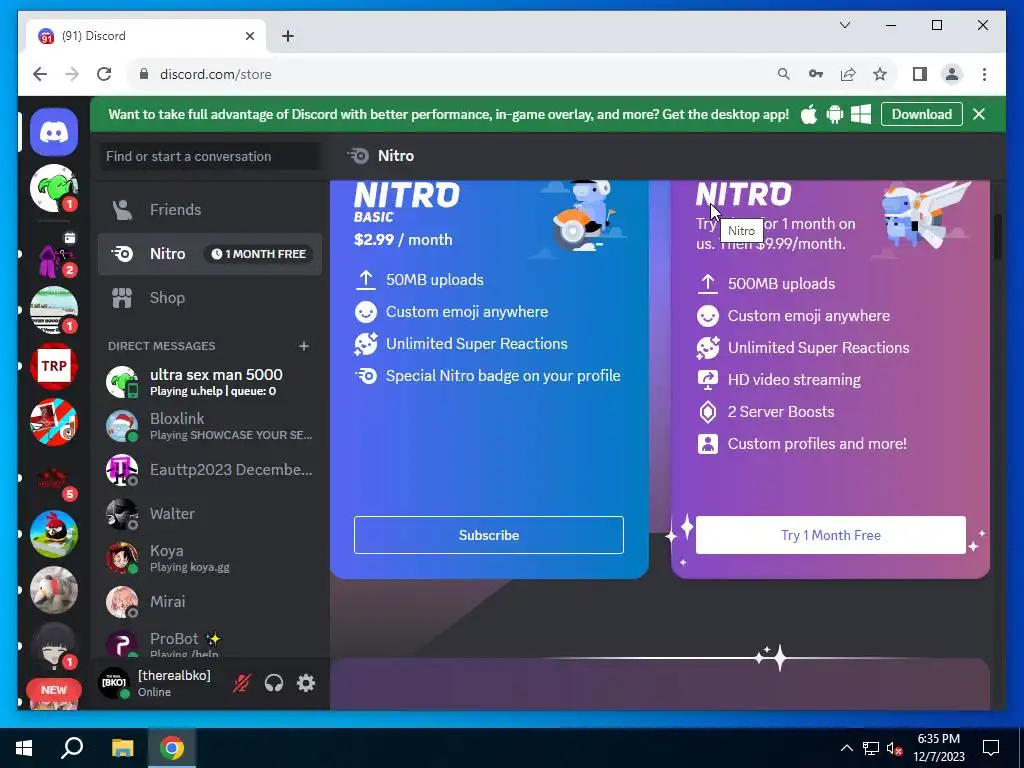
Task: Click the Android platform icon in banner
Action: [835, 114]
